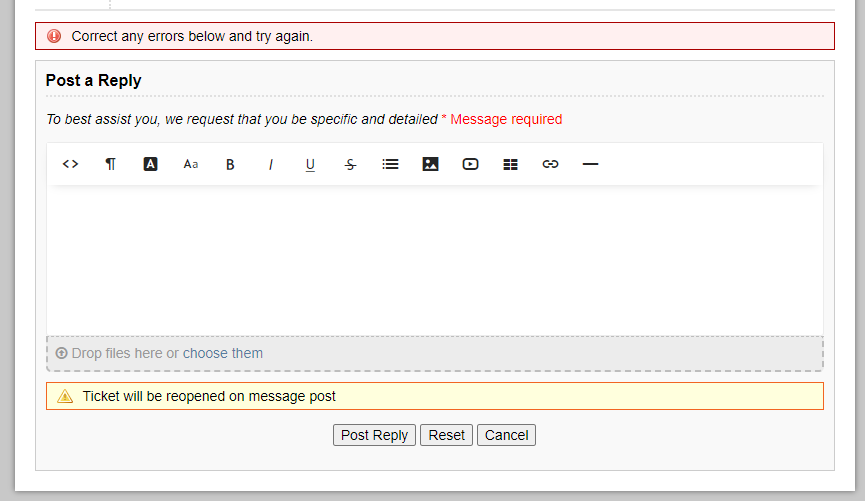The width and height of the screenshot is (865, 501).
Task: Insert a horizontal line
Action: coord(590,164)
